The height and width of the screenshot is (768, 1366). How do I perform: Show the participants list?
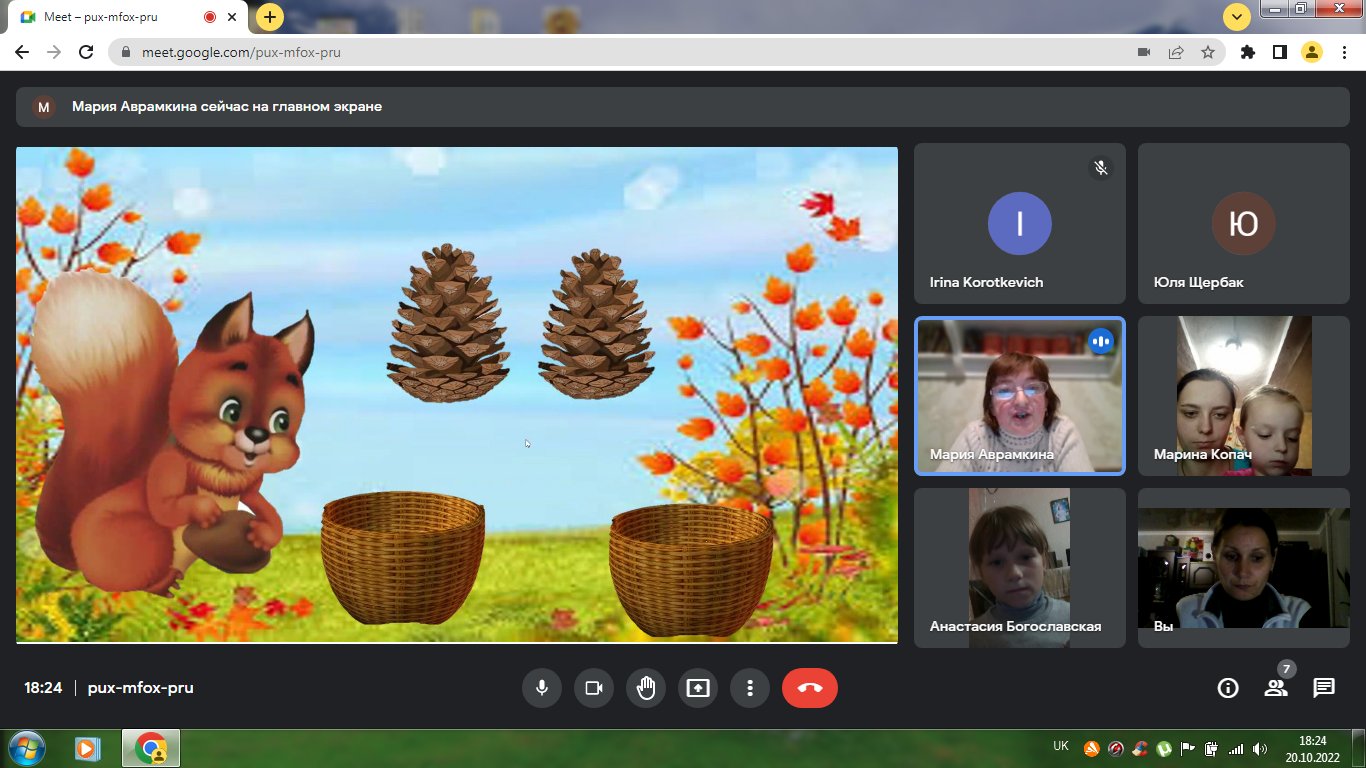1275,688
